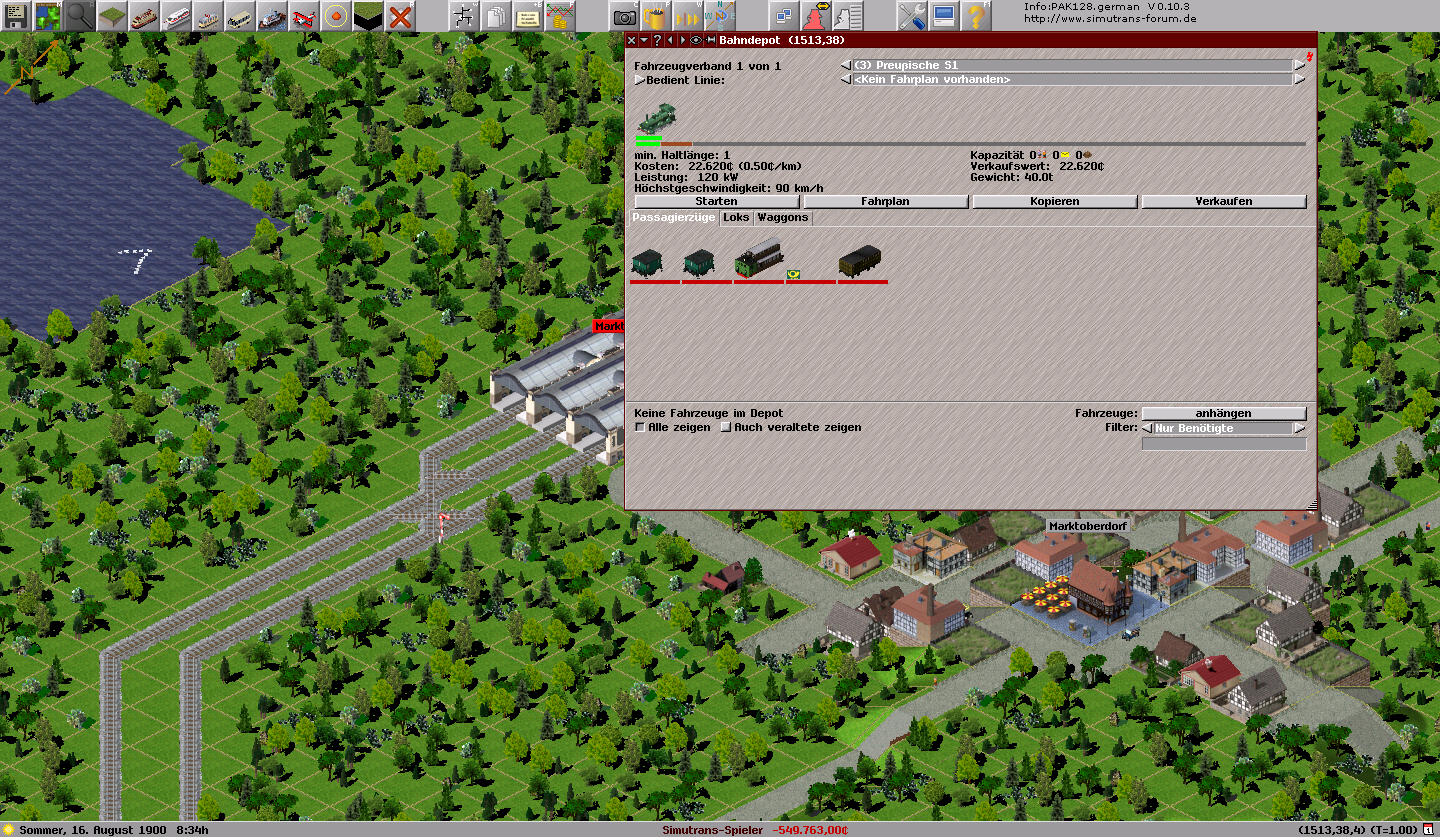Open the minimap icon in toolbar
The image size is (1440, 837).
[48, 16]
